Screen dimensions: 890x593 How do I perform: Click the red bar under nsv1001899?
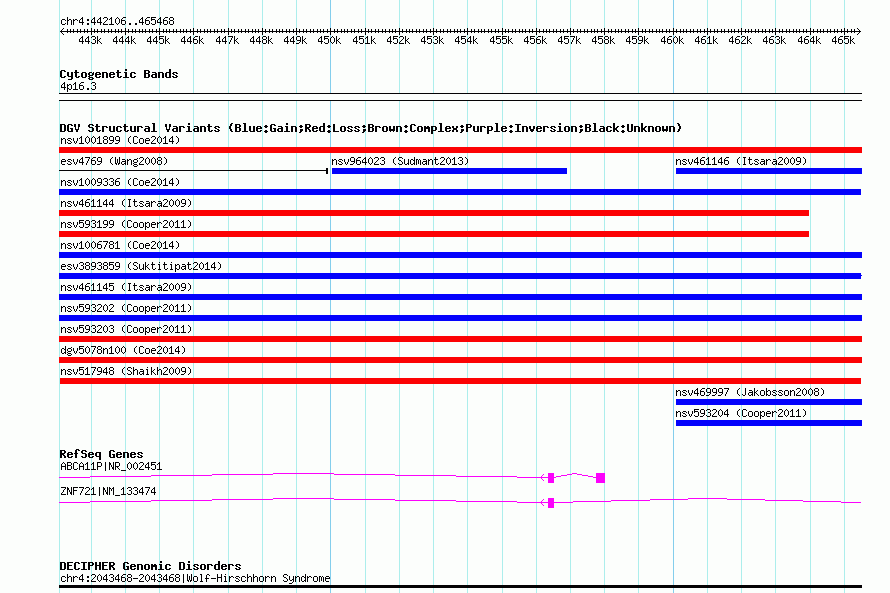pyautogui.click(x=460, y=150)
